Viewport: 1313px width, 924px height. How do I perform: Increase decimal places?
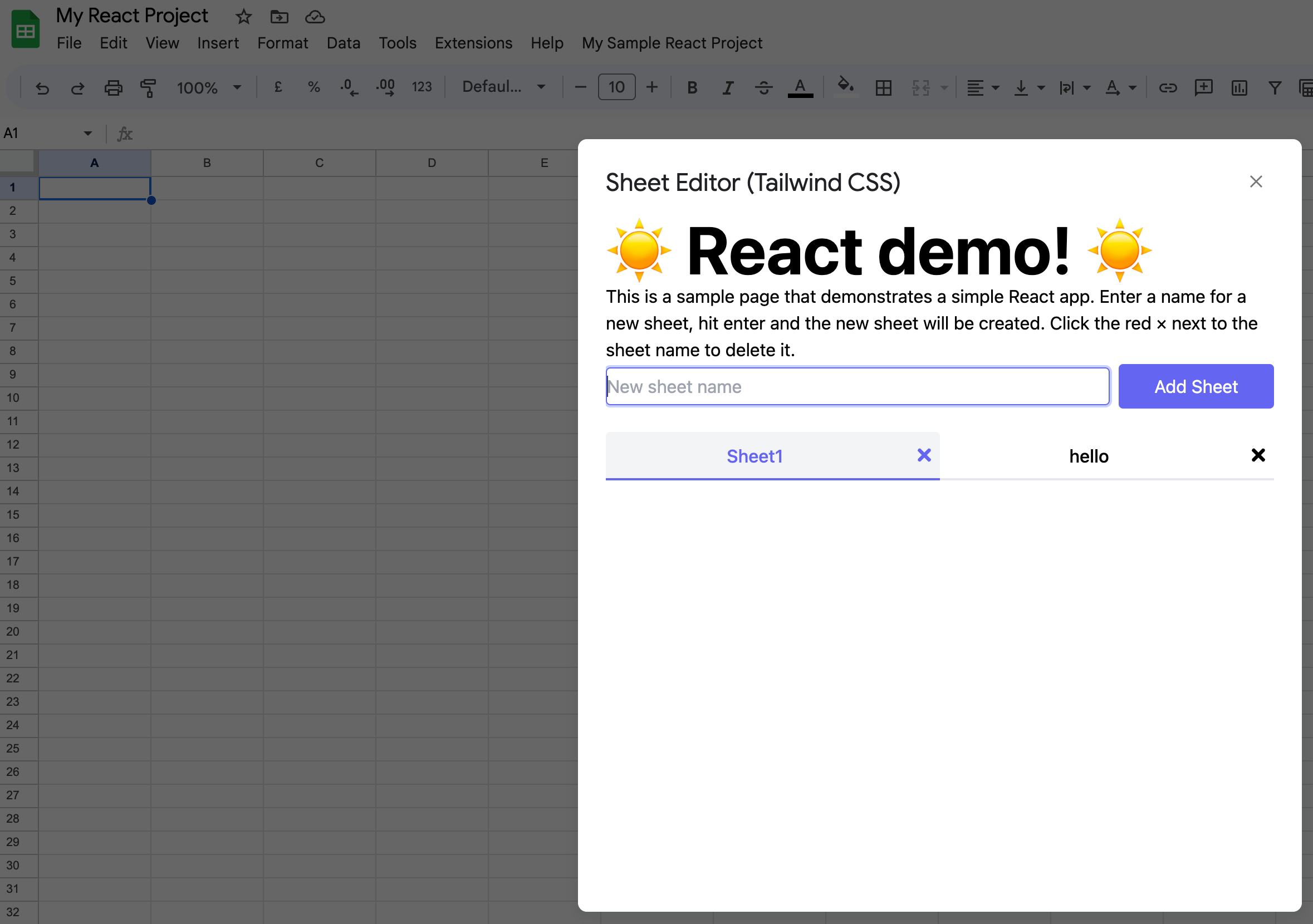385,87
